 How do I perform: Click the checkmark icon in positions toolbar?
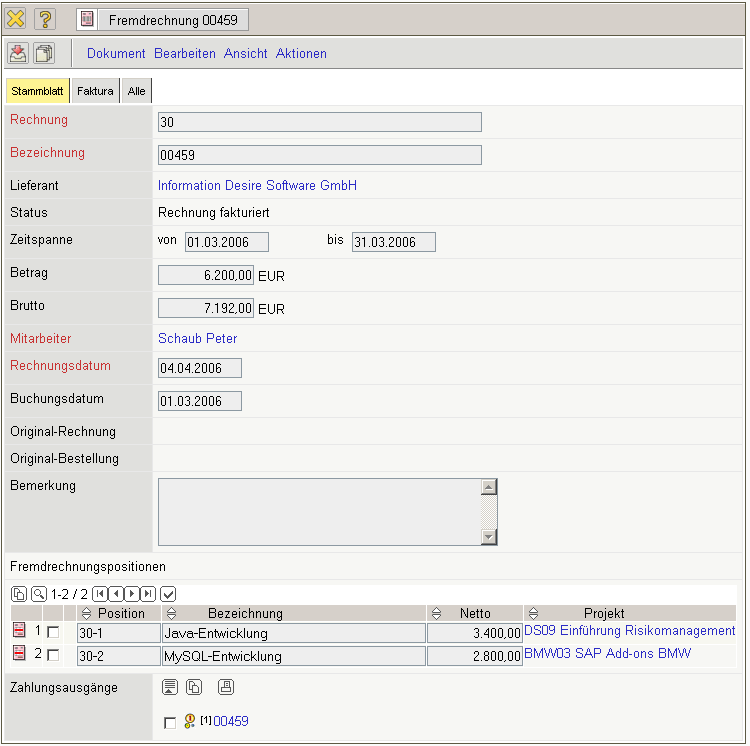(x=168, y=593)
